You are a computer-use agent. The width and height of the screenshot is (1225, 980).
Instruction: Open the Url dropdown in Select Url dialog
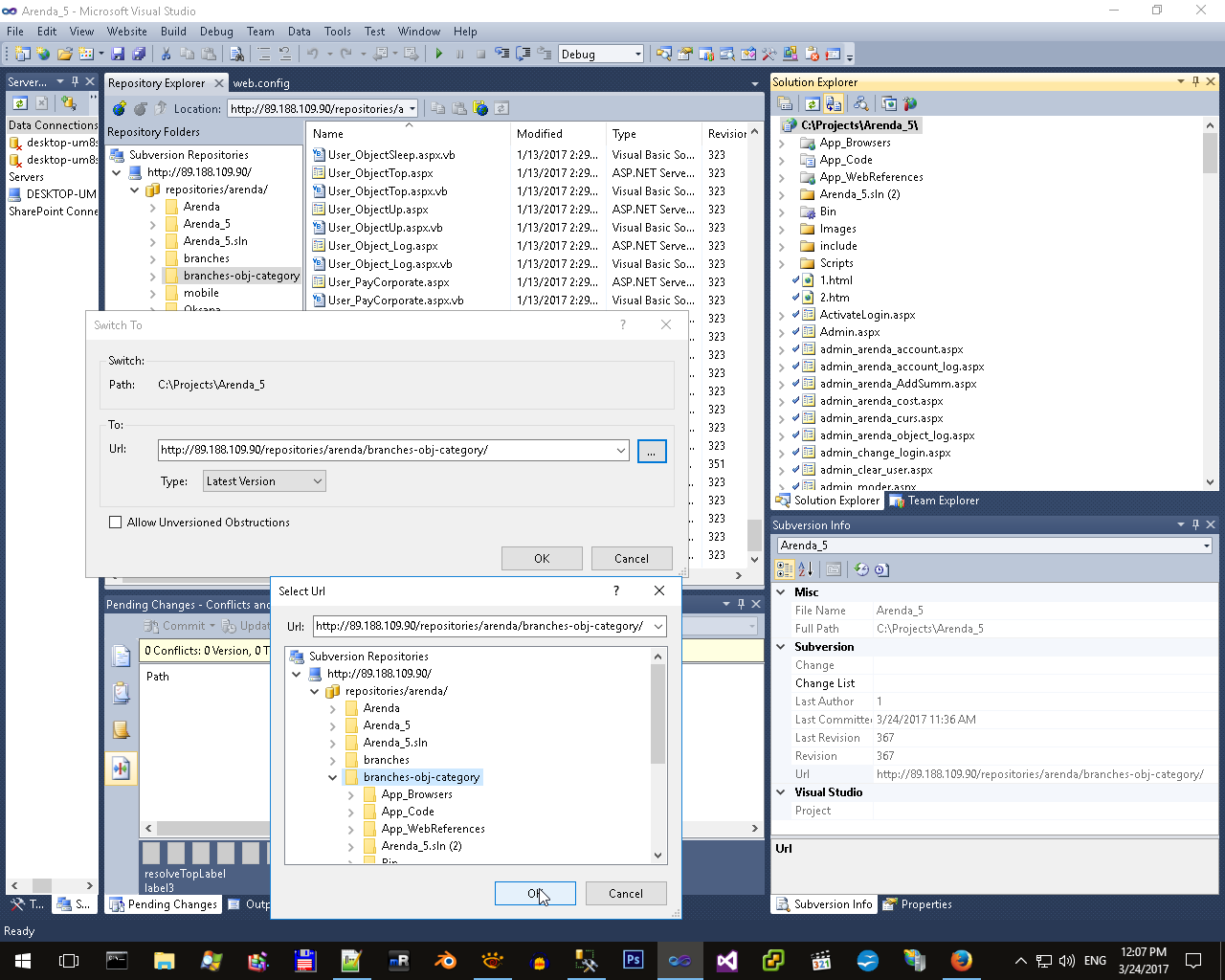click(658, 626)
